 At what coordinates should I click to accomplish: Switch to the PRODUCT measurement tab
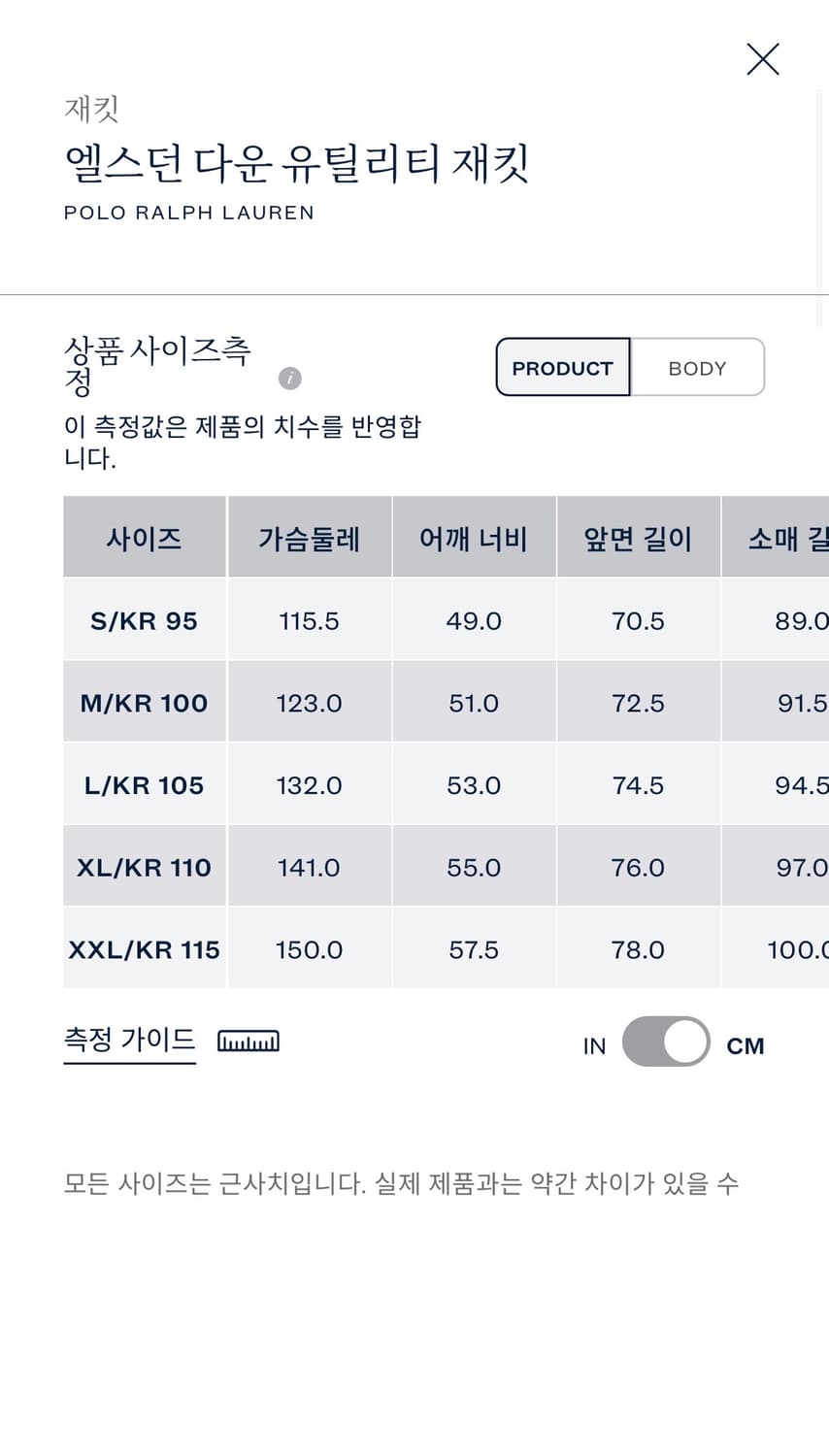(563, 367)
